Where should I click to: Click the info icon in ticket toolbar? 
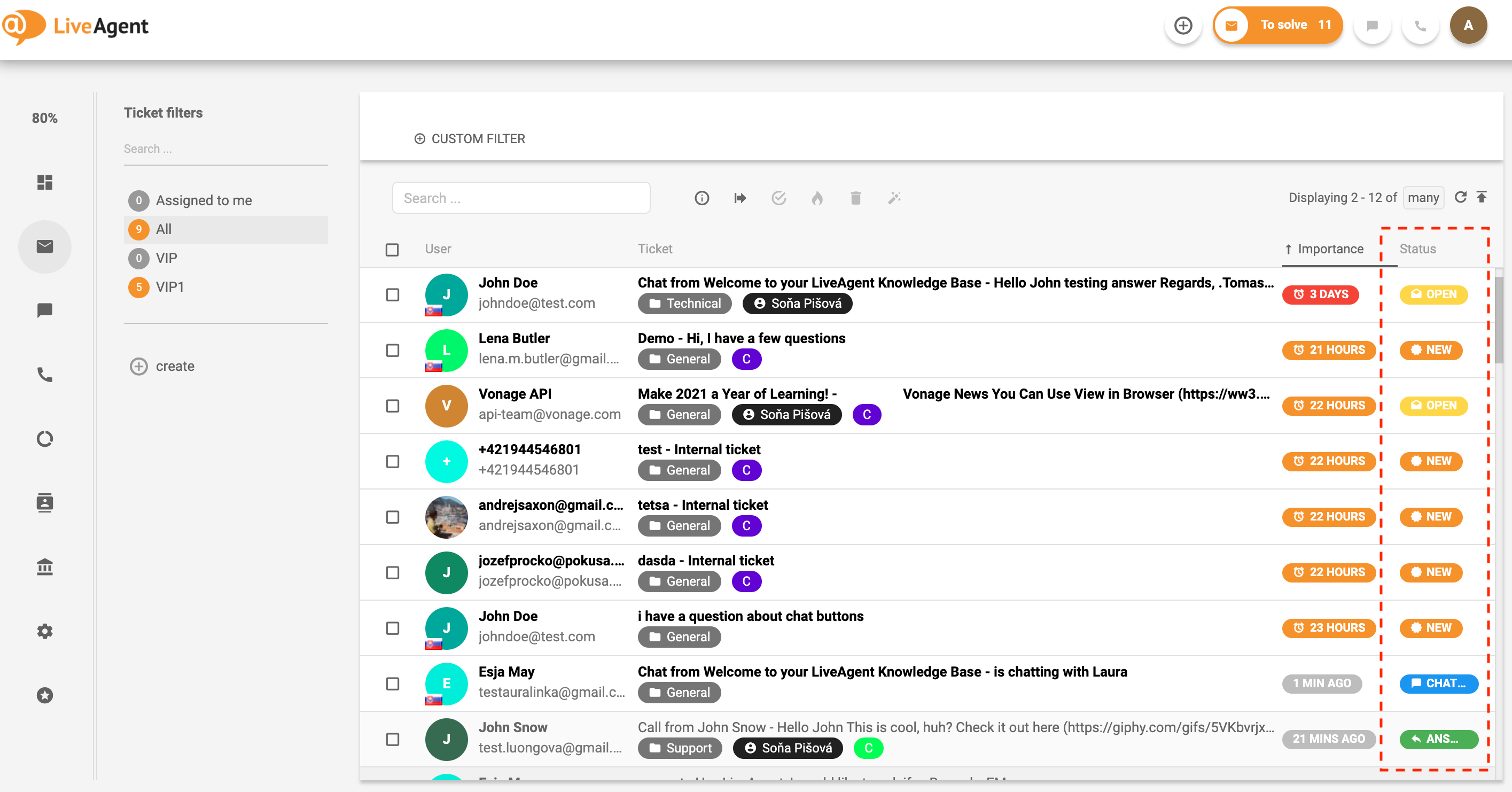[702, 198]
